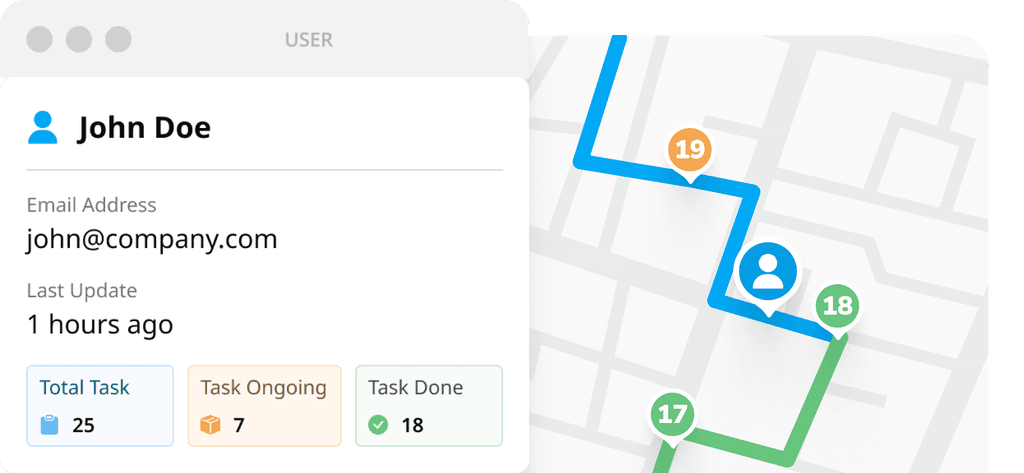The width and height of the screenshot is (1024, 473).
Task: Click the john@company.com email address
Action: pos(152,240)
